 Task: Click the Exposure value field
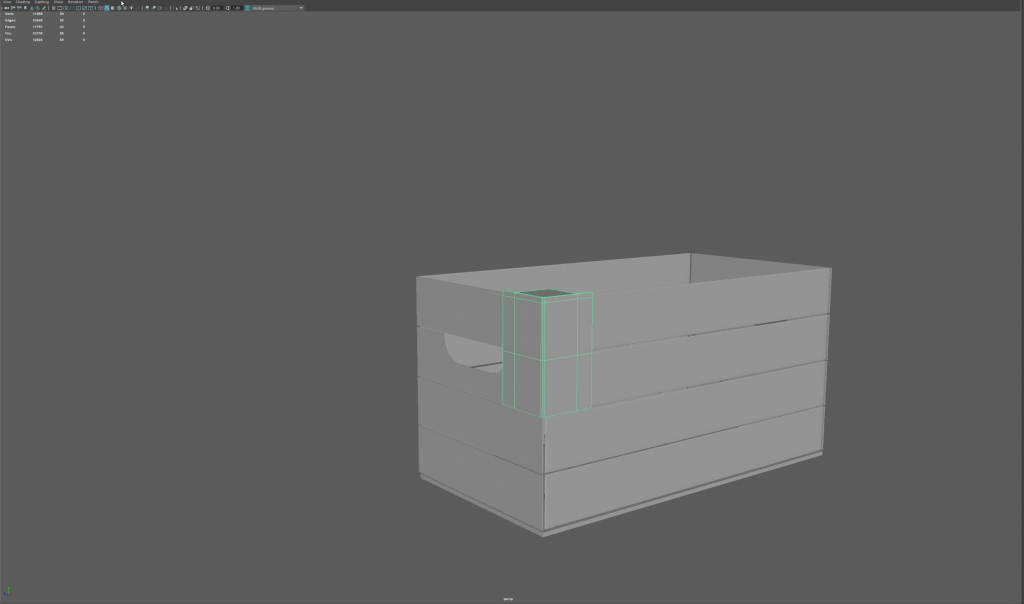click(x=216, y=8)
